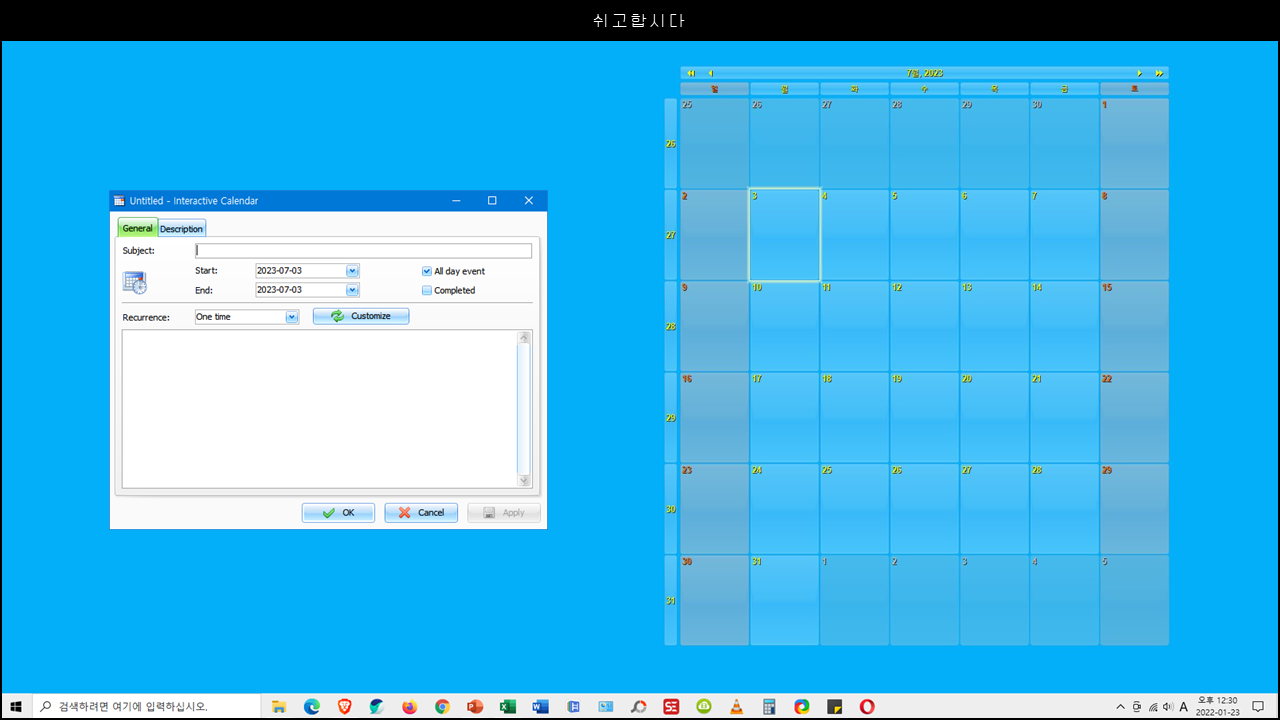1280x720 pixels.
Task: Click week number 27 row header
Action: (671, 235)
